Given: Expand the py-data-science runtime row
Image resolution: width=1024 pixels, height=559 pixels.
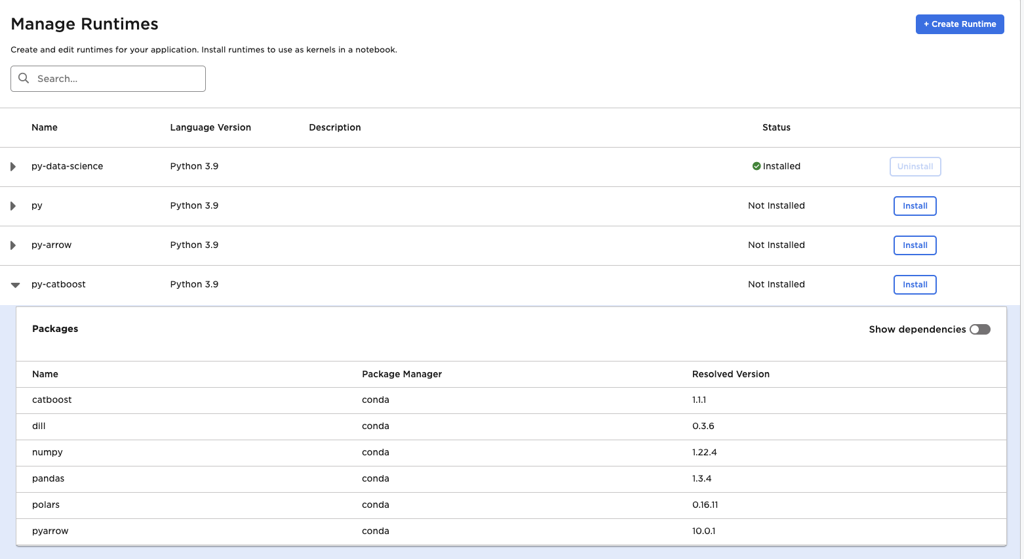Looking at the screenshot, I should (x=13, y=166).
